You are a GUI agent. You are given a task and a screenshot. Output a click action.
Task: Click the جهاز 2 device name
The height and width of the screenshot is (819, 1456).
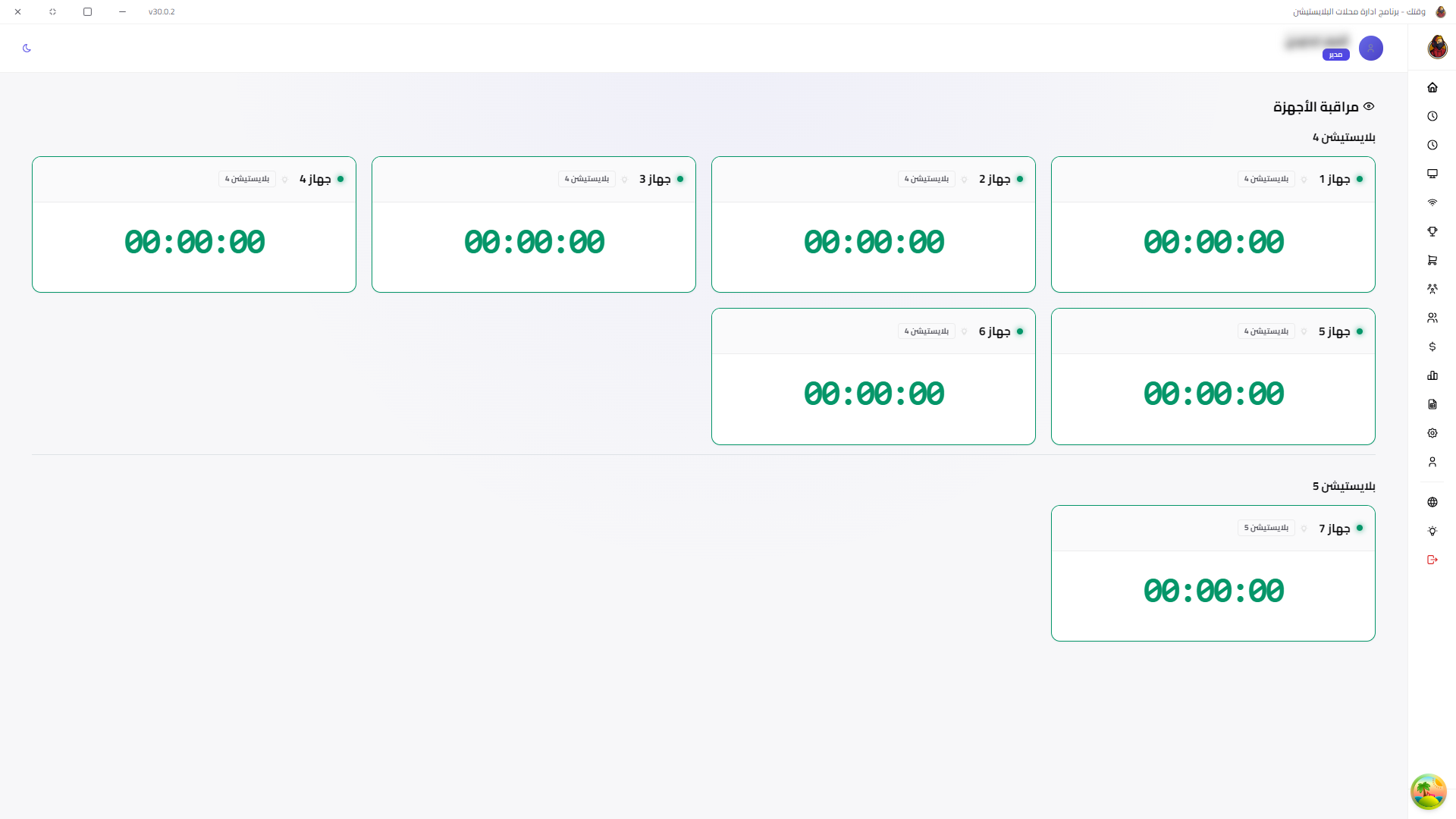pos(995,179)
